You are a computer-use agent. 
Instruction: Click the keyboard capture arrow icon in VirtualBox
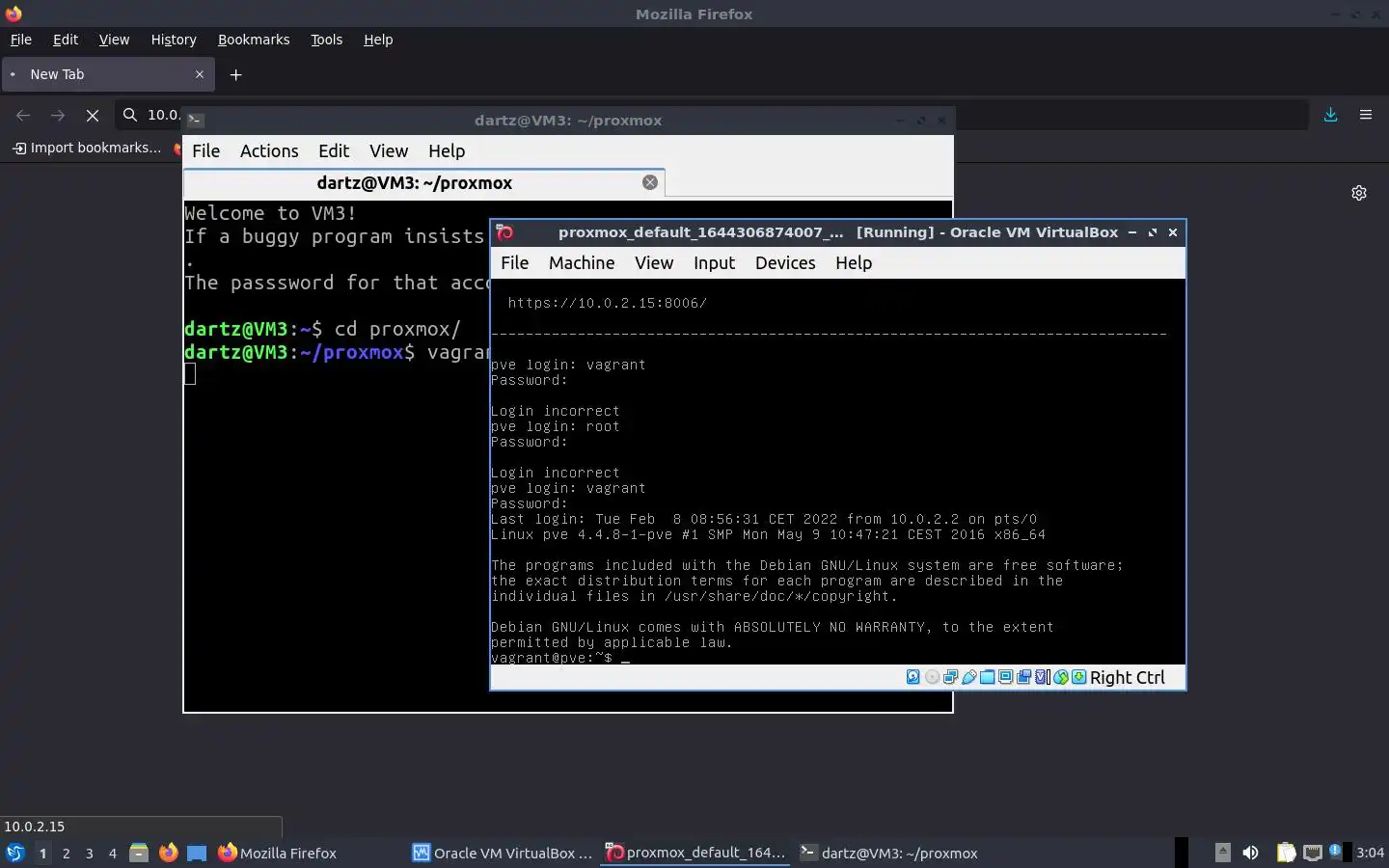click(1079, 677)
